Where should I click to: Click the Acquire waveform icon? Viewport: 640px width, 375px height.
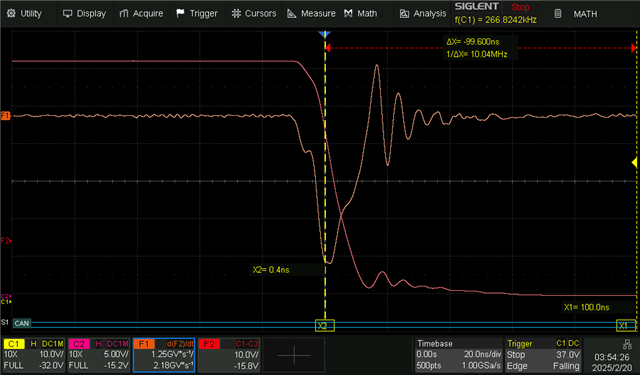[124, 13]
